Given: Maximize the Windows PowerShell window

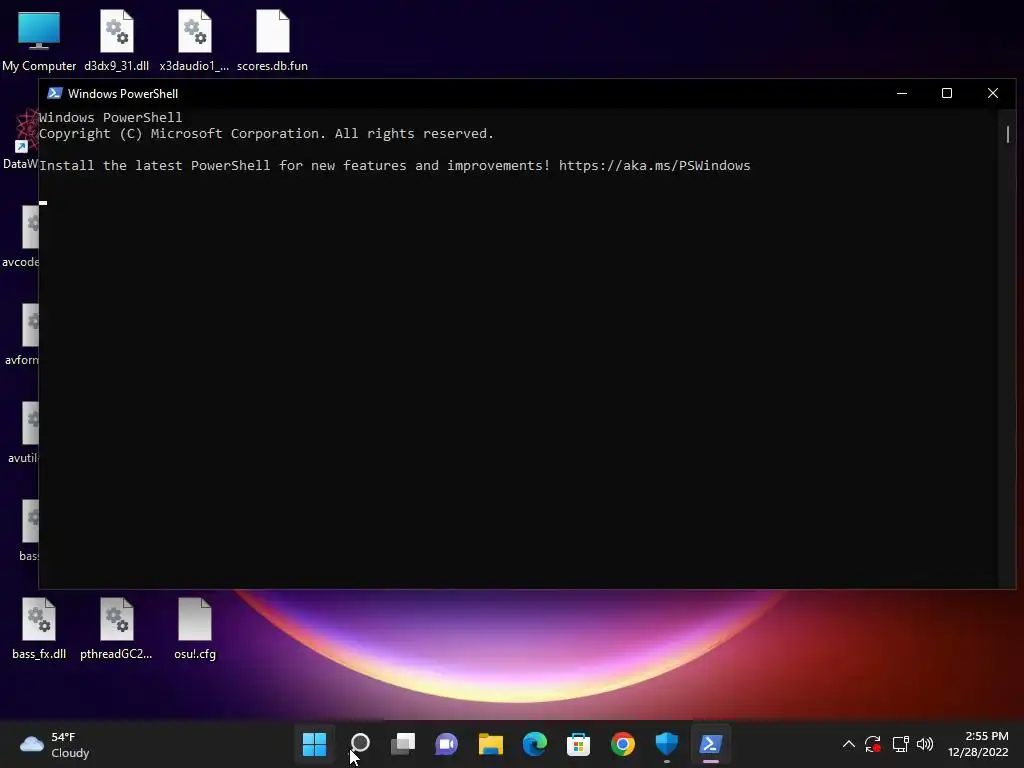Looking at the screenshot, I should 947,93.
